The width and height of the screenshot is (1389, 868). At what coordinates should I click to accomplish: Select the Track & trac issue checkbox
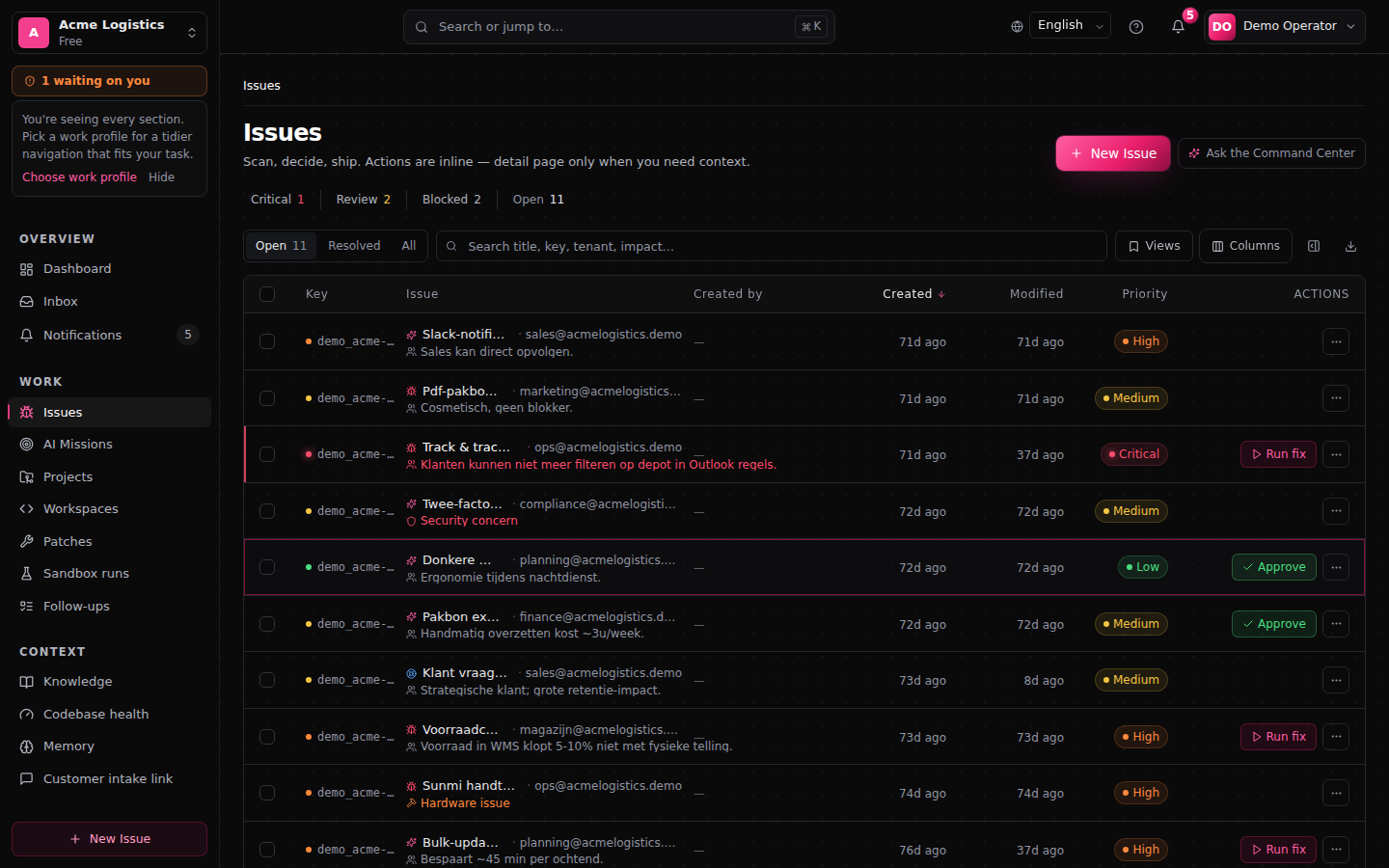pos(267,454)
